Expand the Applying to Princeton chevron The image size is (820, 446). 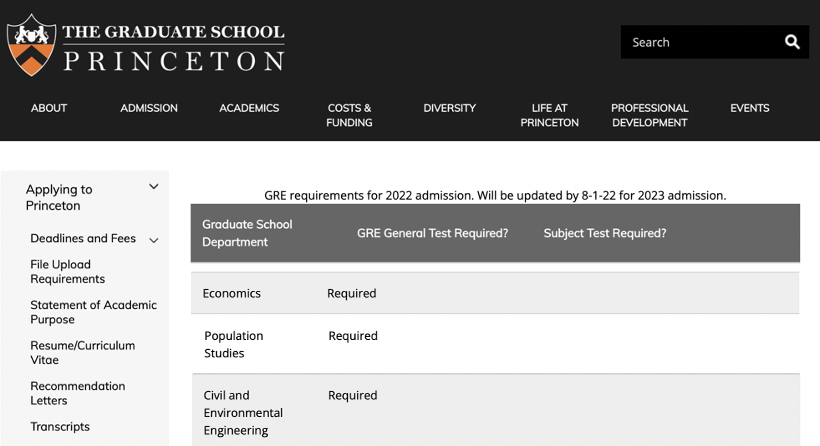pos(154,187)
